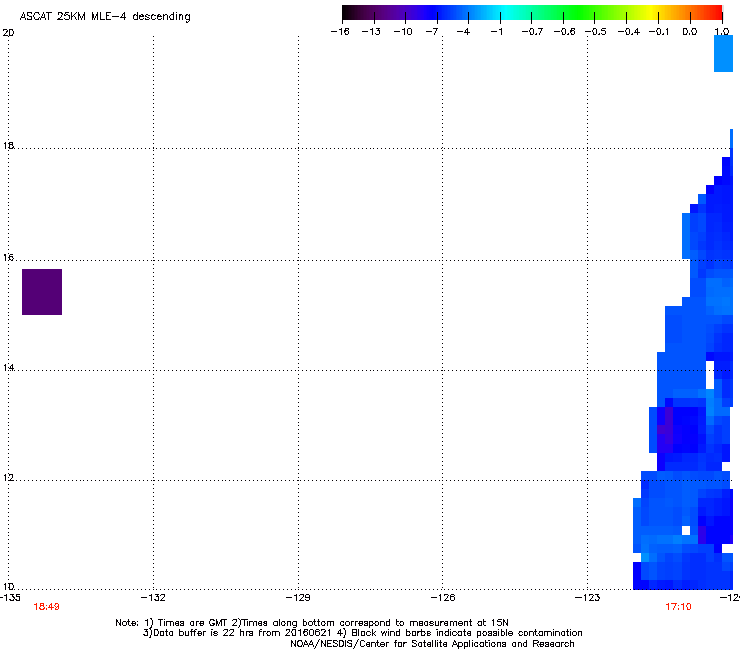Screen dimensions: 740x650
Task: Click the purple data square near 16N
Action: coord(42,292)
